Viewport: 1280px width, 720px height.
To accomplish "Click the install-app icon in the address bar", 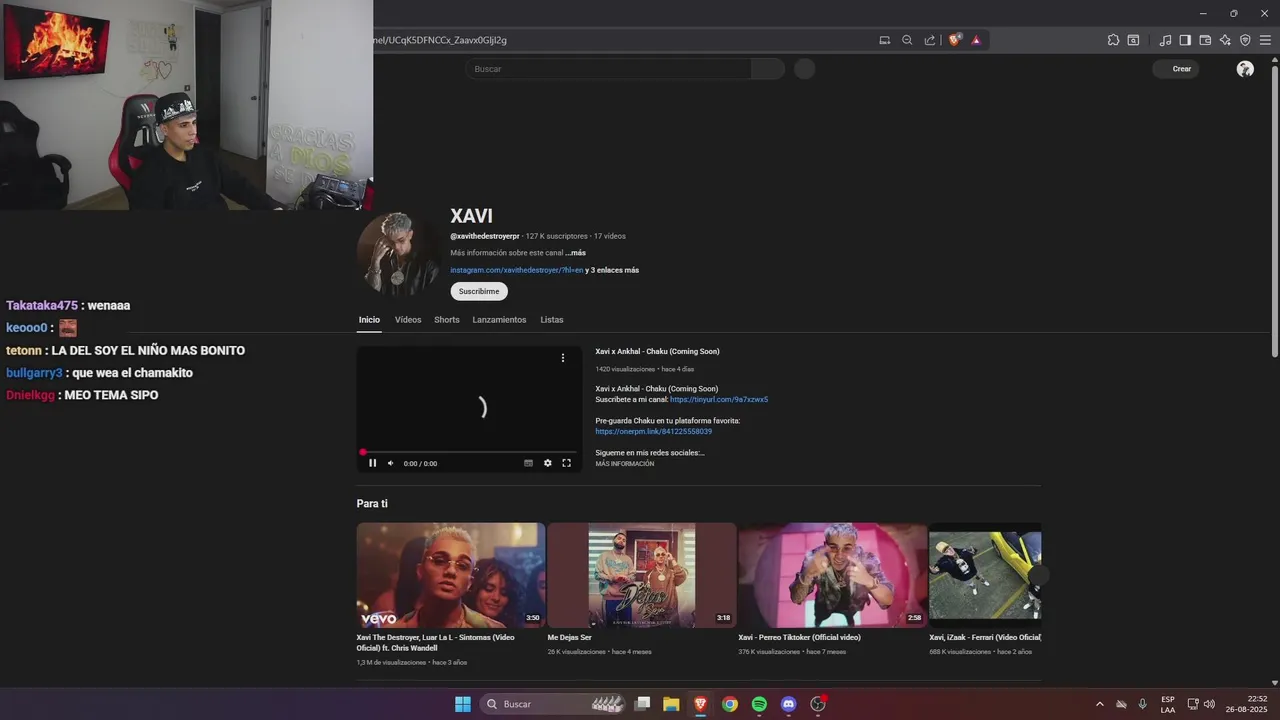I will [x=884, y=40].
